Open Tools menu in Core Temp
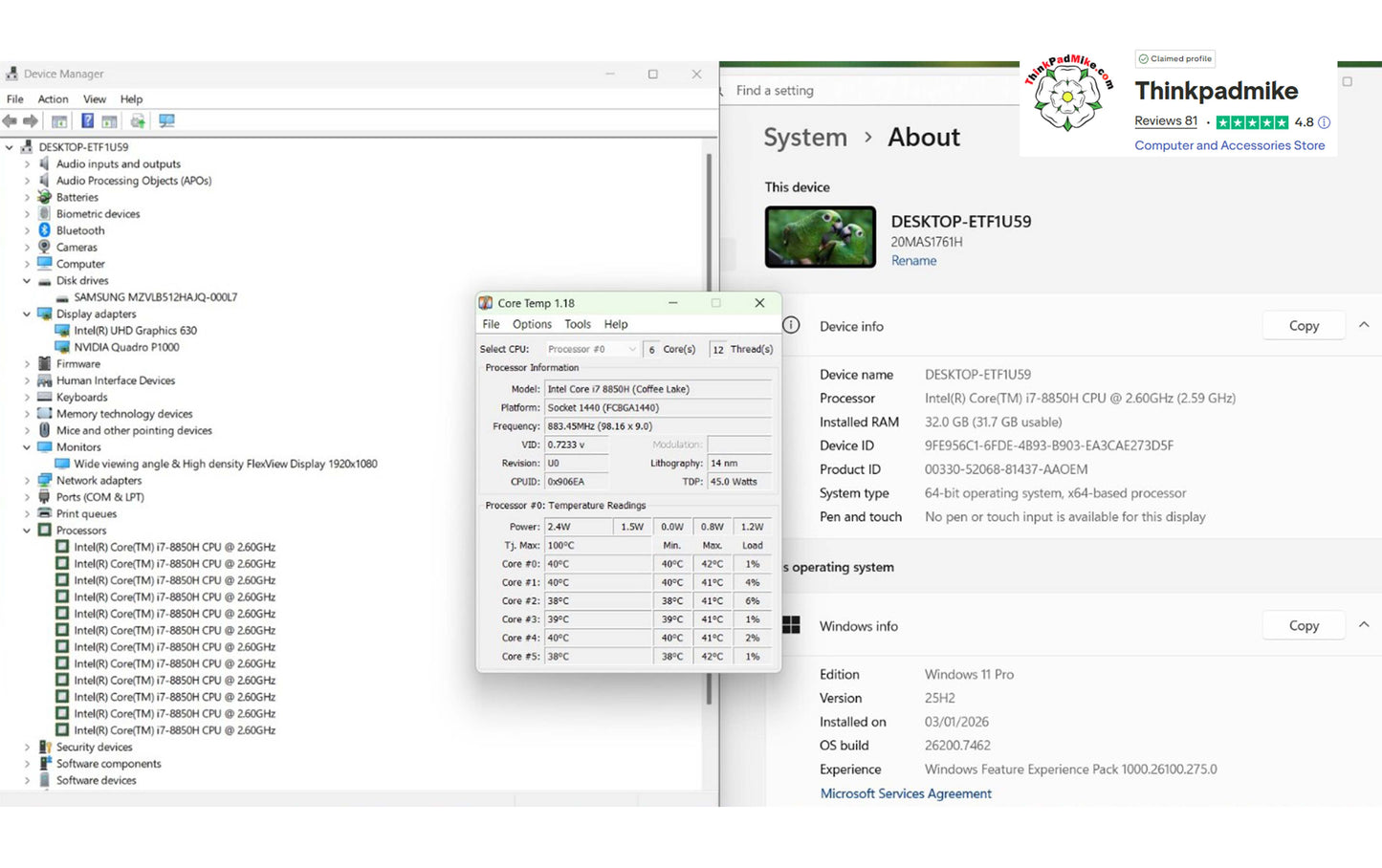The height and width of the screenshot is (868, 1382). 578,324
